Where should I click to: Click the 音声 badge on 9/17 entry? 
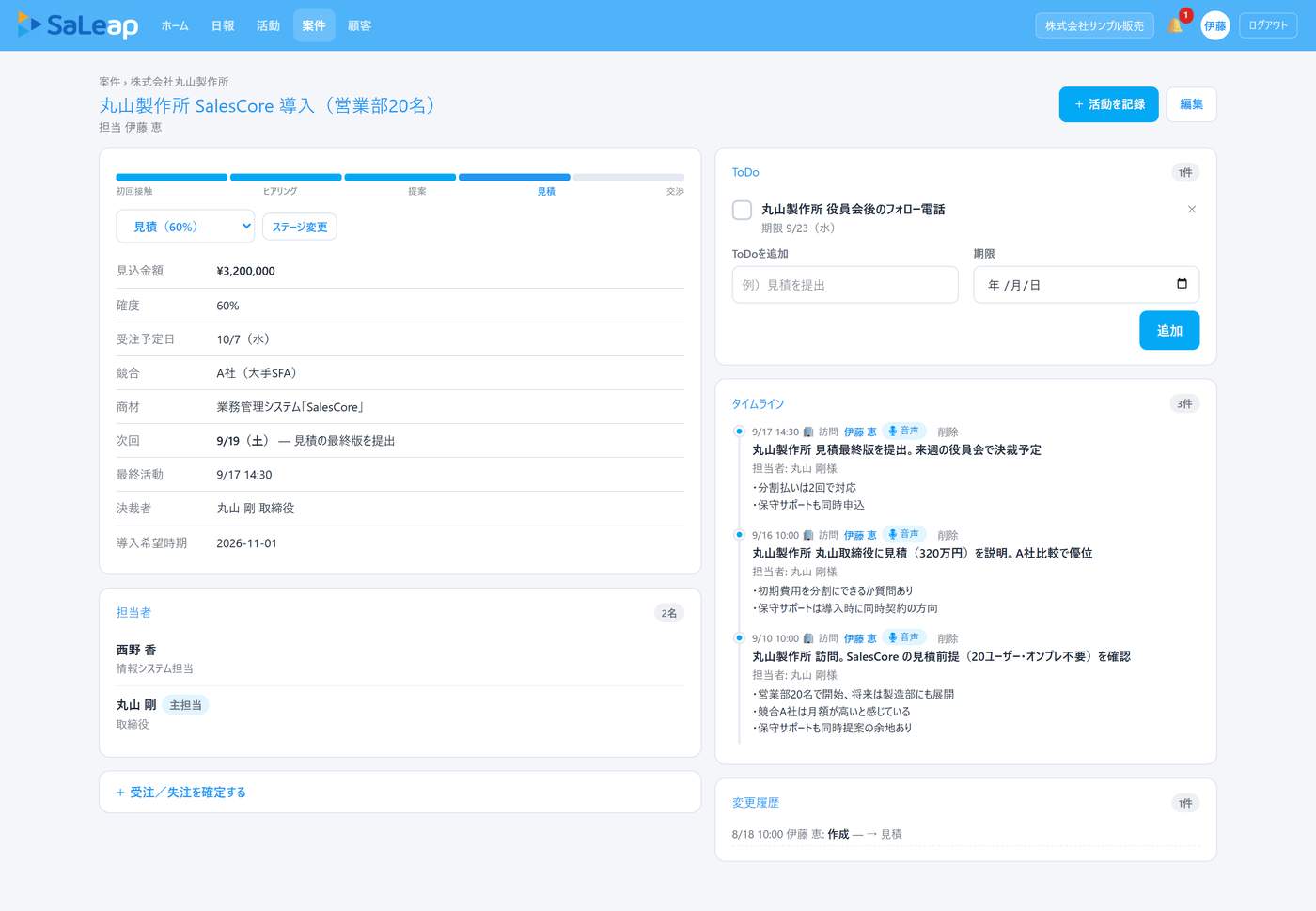(x=904, y=431)
